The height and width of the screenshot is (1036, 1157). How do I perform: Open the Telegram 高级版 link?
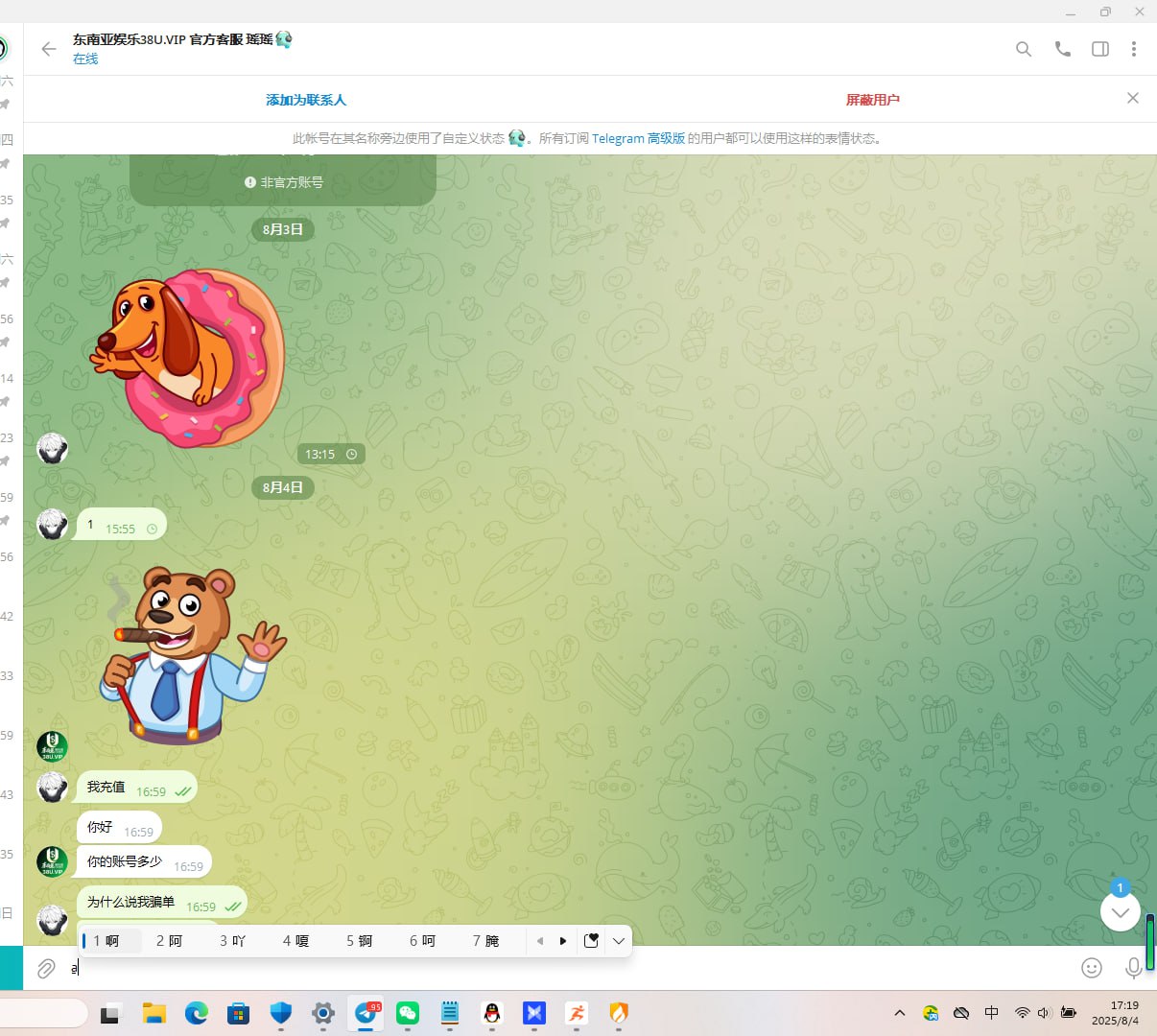(638, 138)
